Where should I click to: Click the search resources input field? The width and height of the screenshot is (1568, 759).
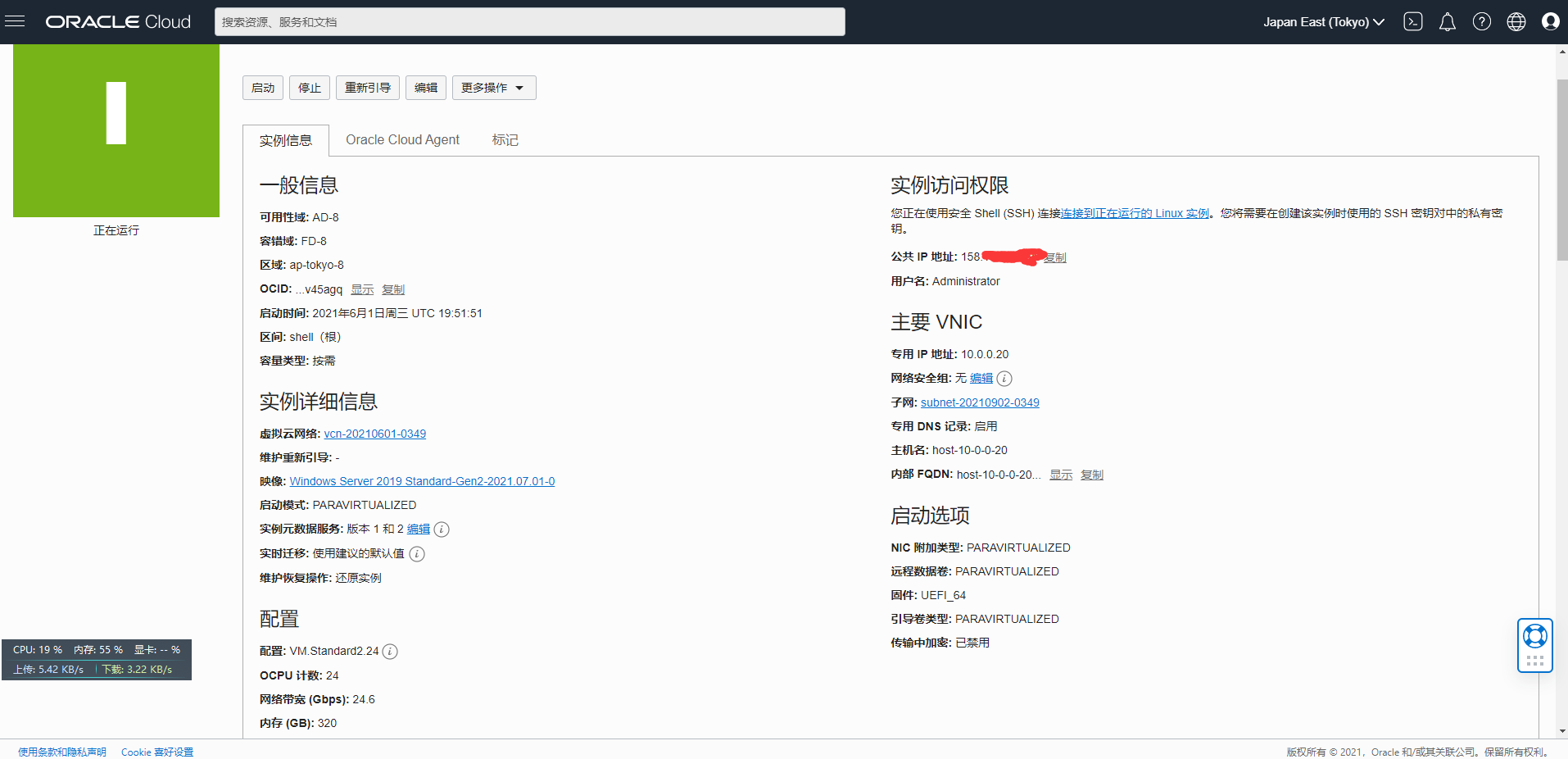point(529,22)
